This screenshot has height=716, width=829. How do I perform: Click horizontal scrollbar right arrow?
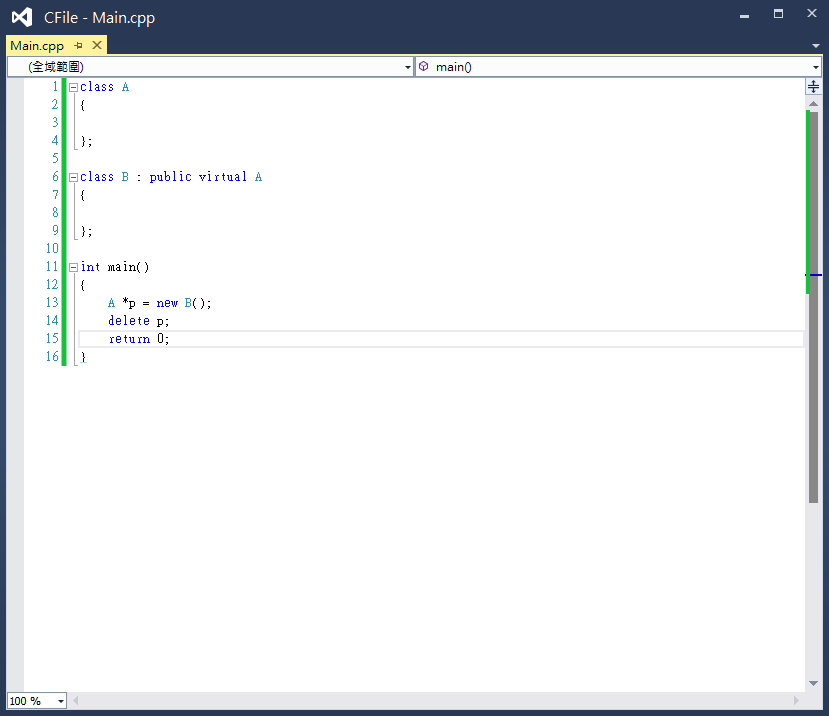[x=796, y=701]
